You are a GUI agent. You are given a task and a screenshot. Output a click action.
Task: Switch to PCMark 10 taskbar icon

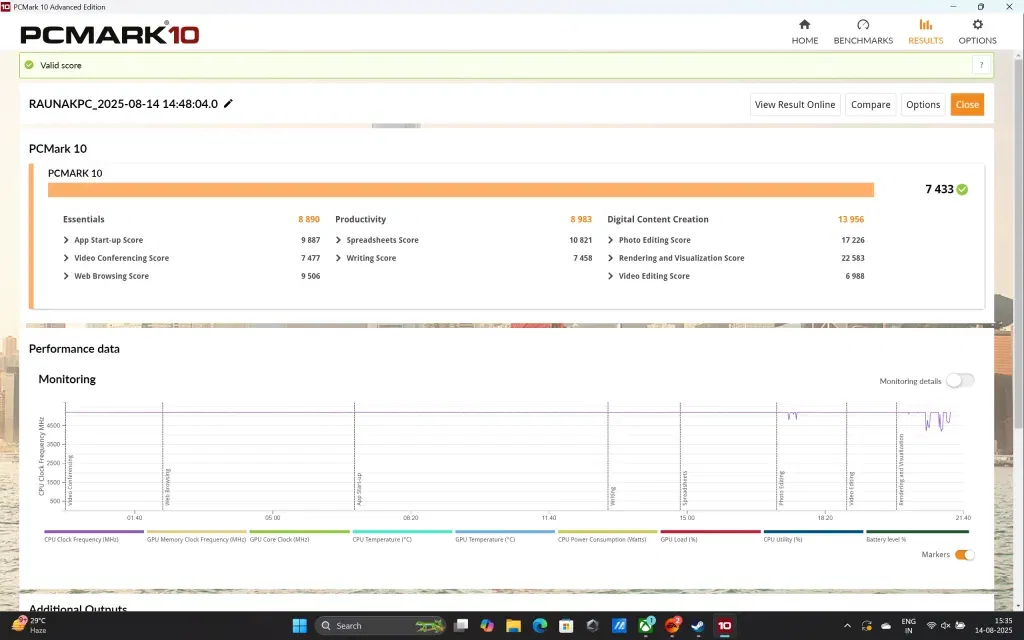(724, 626)
